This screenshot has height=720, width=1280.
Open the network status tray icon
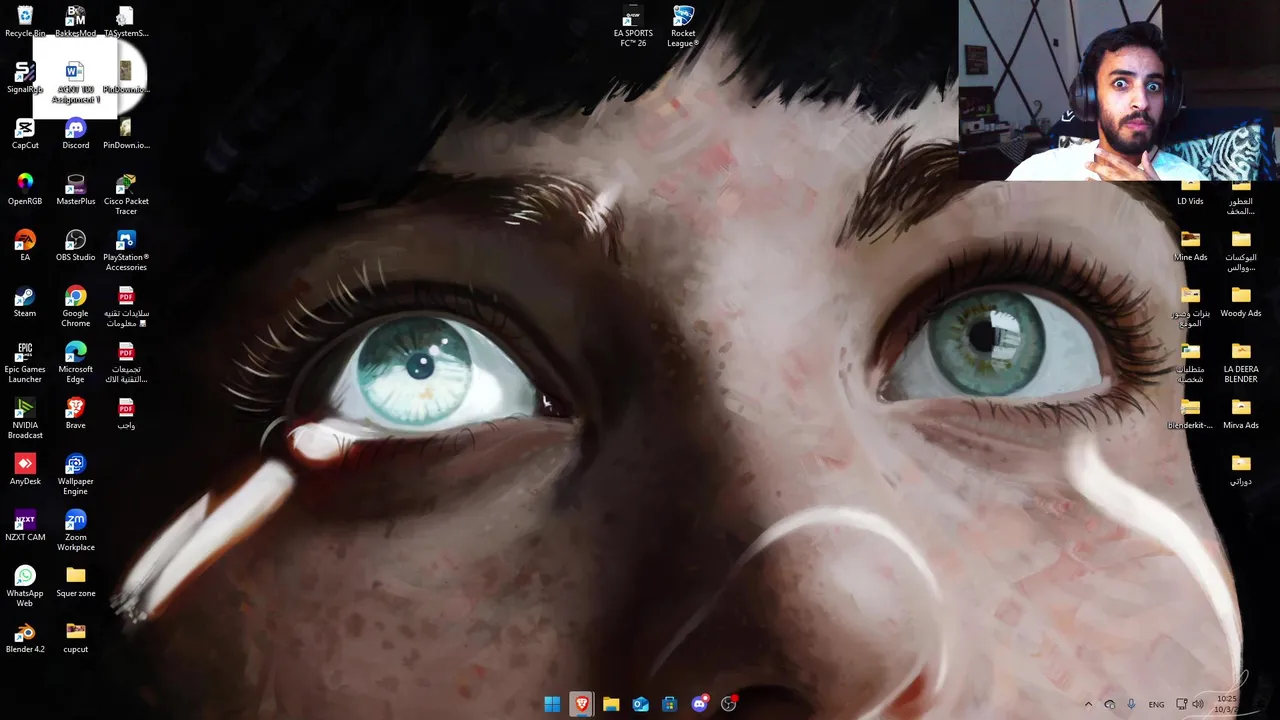click(1182, 704)
